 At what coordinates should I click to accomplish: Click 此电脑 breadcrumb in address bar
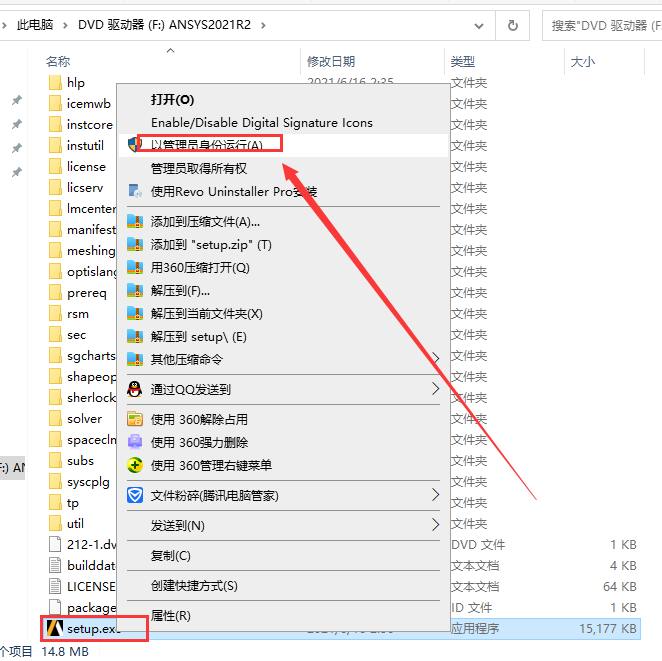tap(35, 25)
